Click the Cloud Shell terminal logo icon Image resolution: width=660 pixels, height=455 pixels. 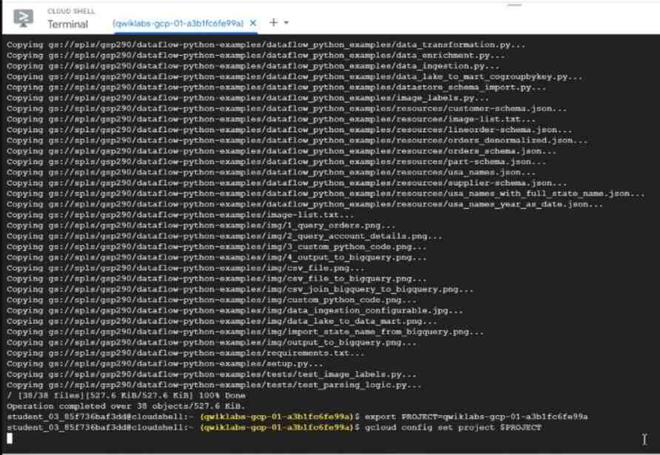tap(23, 18)
